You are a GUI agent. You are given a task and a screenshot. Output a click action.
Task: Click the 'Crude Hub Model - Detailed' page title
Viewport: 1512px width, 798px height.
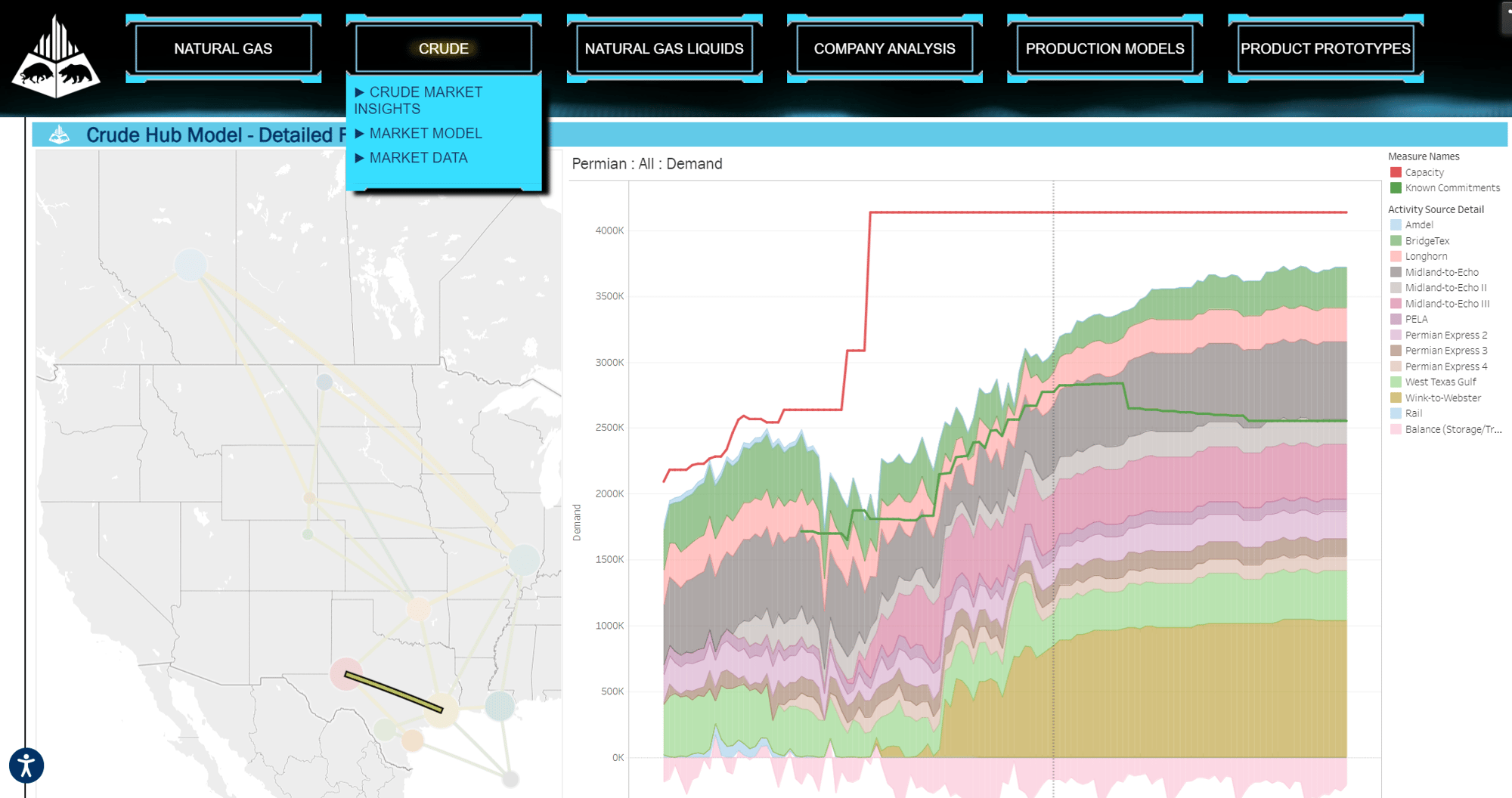tap(215, 135)
